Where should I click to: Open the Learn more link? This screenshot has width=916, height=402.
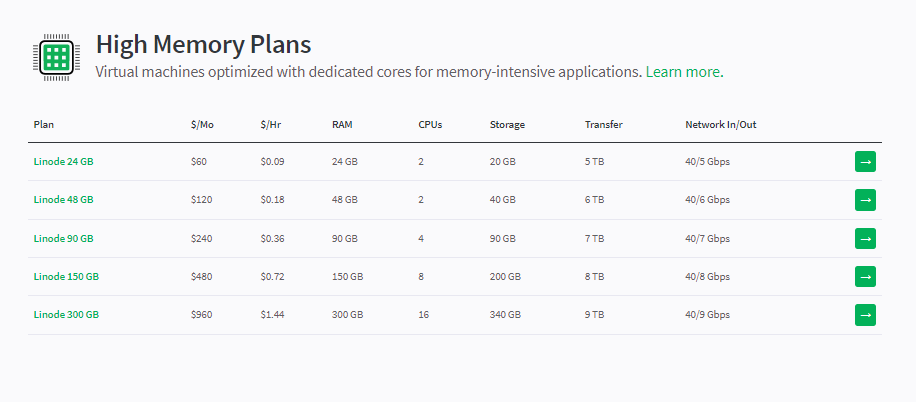[x=684, y=72]
